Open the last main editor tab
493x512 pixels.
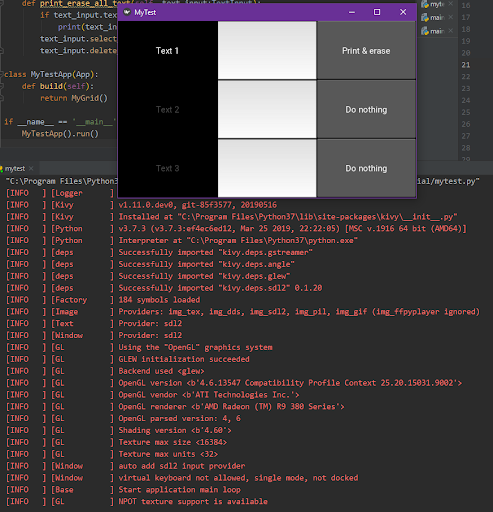437,31
